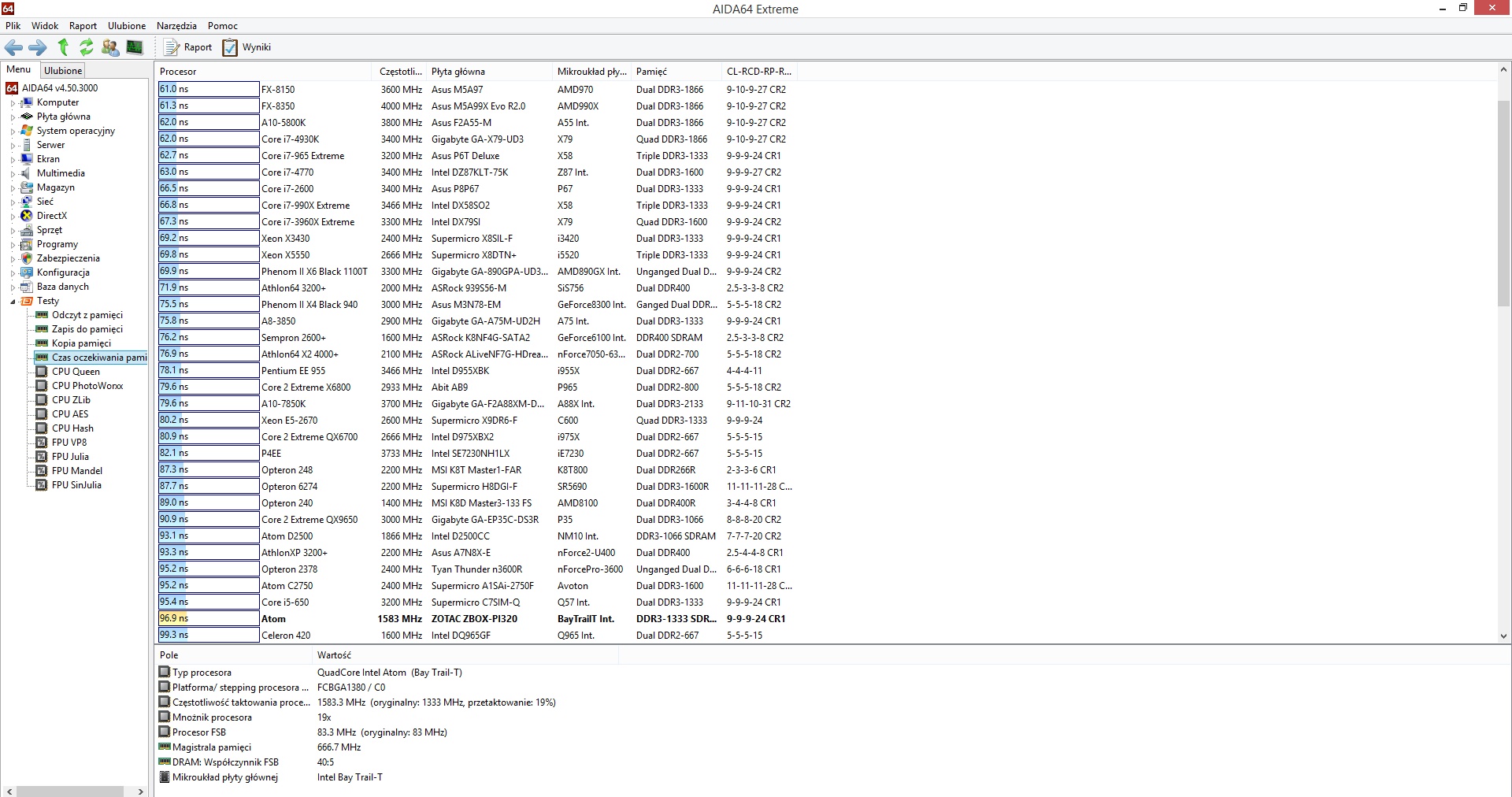1512x797 pixels.
Task: Switch to the Ulubione tab in sidebar
Action: [63, 70]
